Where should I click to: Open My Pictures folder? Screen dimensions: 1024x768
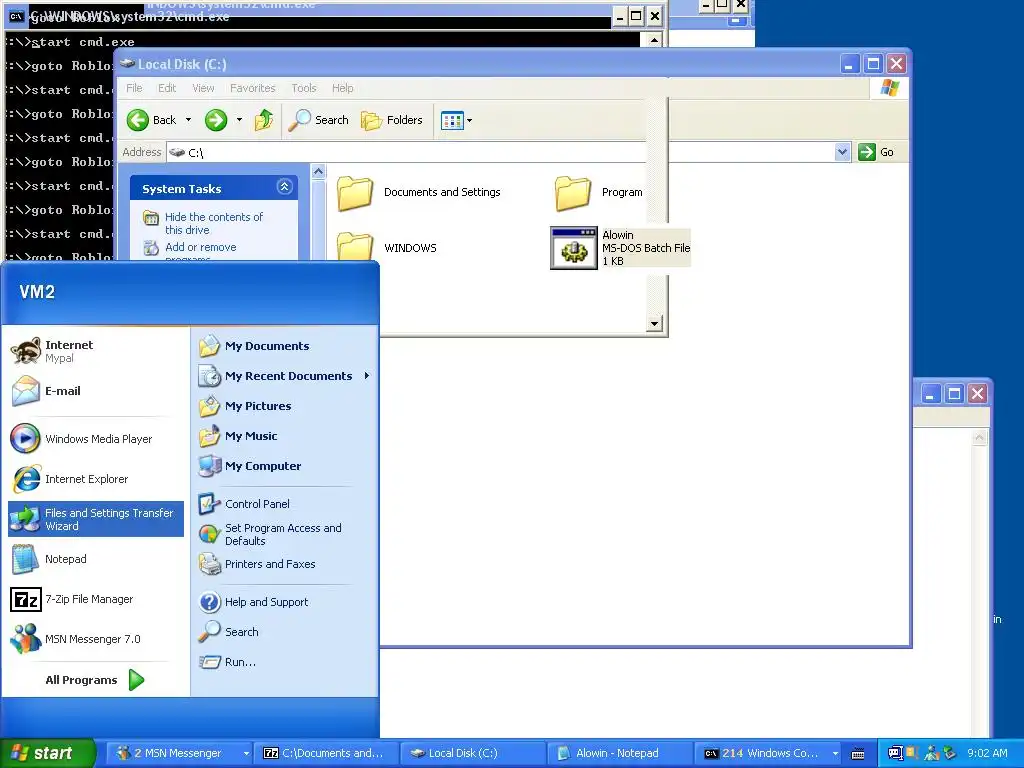(x=285, y=406)
